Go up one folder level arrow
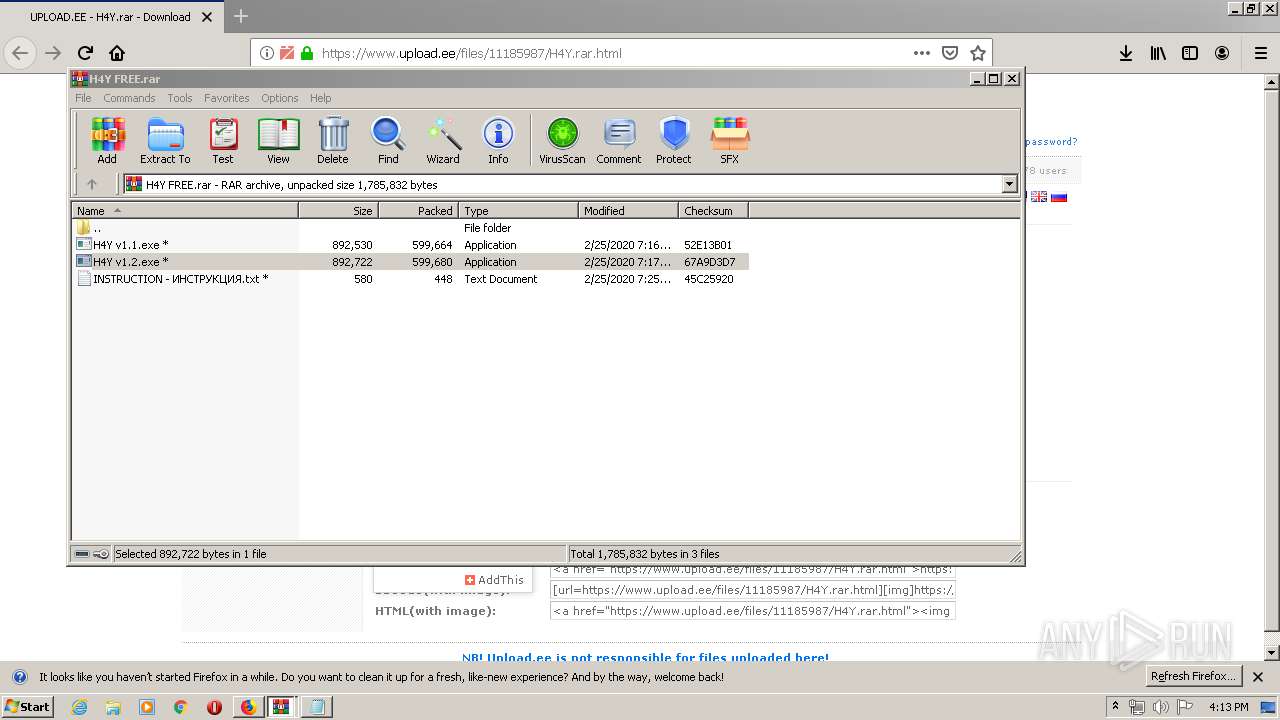This screenshot has height=720, width=1280. click(x=92, y=184)
